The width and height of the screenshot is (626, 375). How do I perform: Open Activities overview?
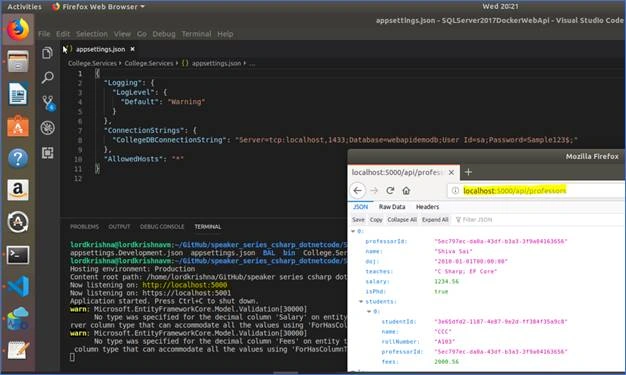[x=24, y=6]
